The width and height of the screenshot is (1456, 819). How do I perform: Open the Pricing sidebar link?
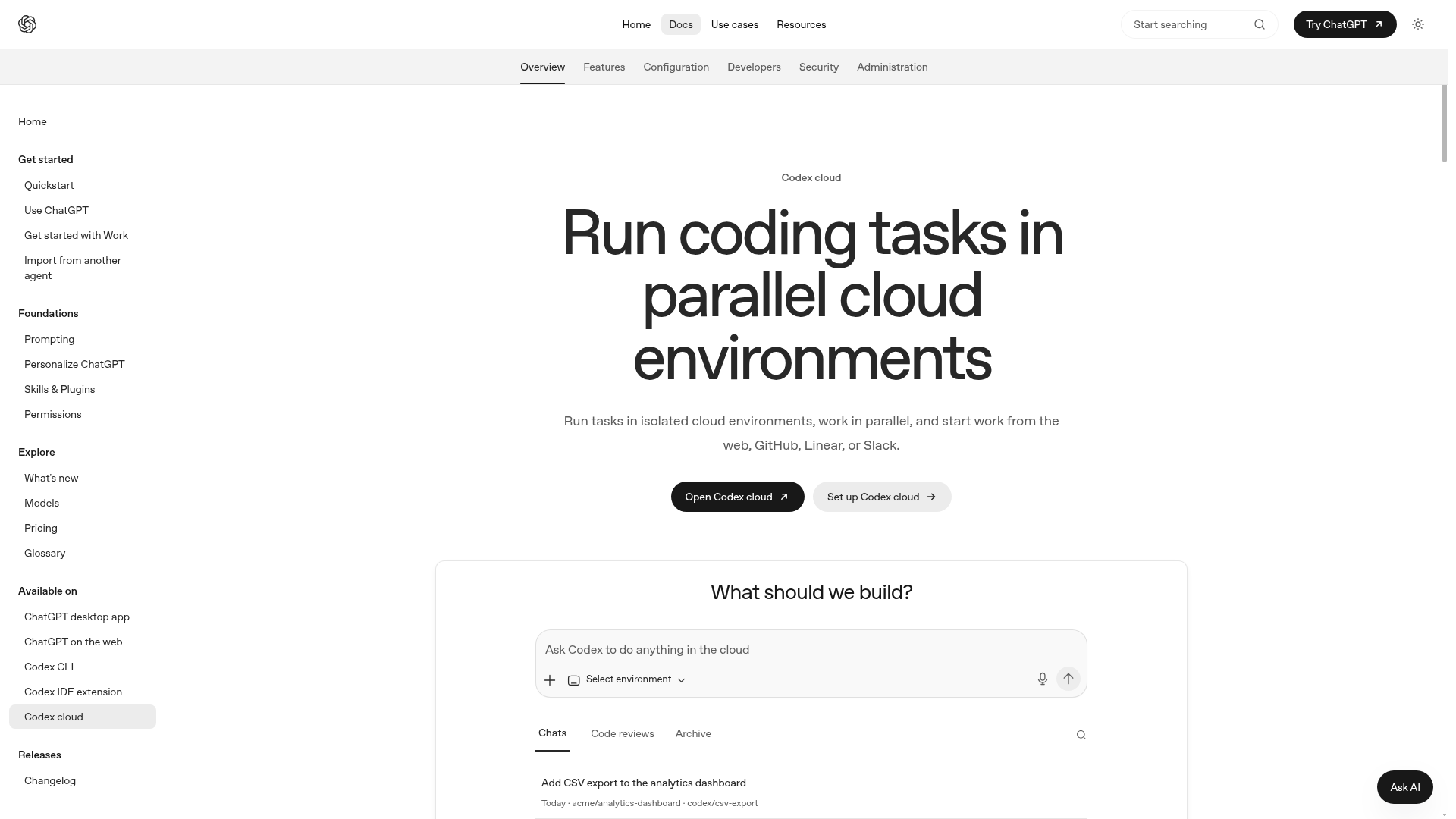[41, 528]
